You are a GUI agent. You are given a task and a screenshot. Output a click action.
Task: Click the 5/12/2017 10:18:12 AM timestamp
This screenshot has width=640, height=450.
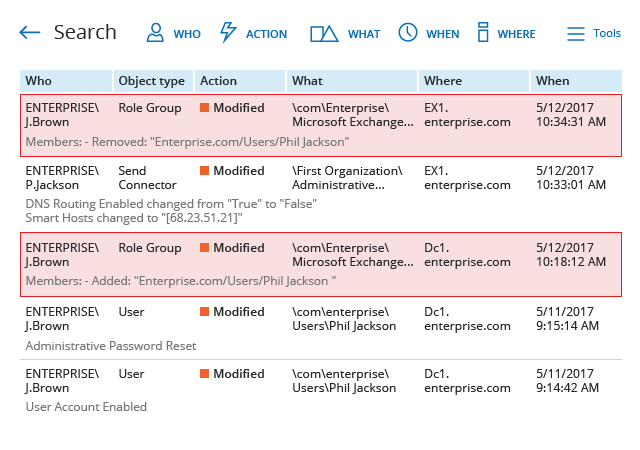[571, 255]
